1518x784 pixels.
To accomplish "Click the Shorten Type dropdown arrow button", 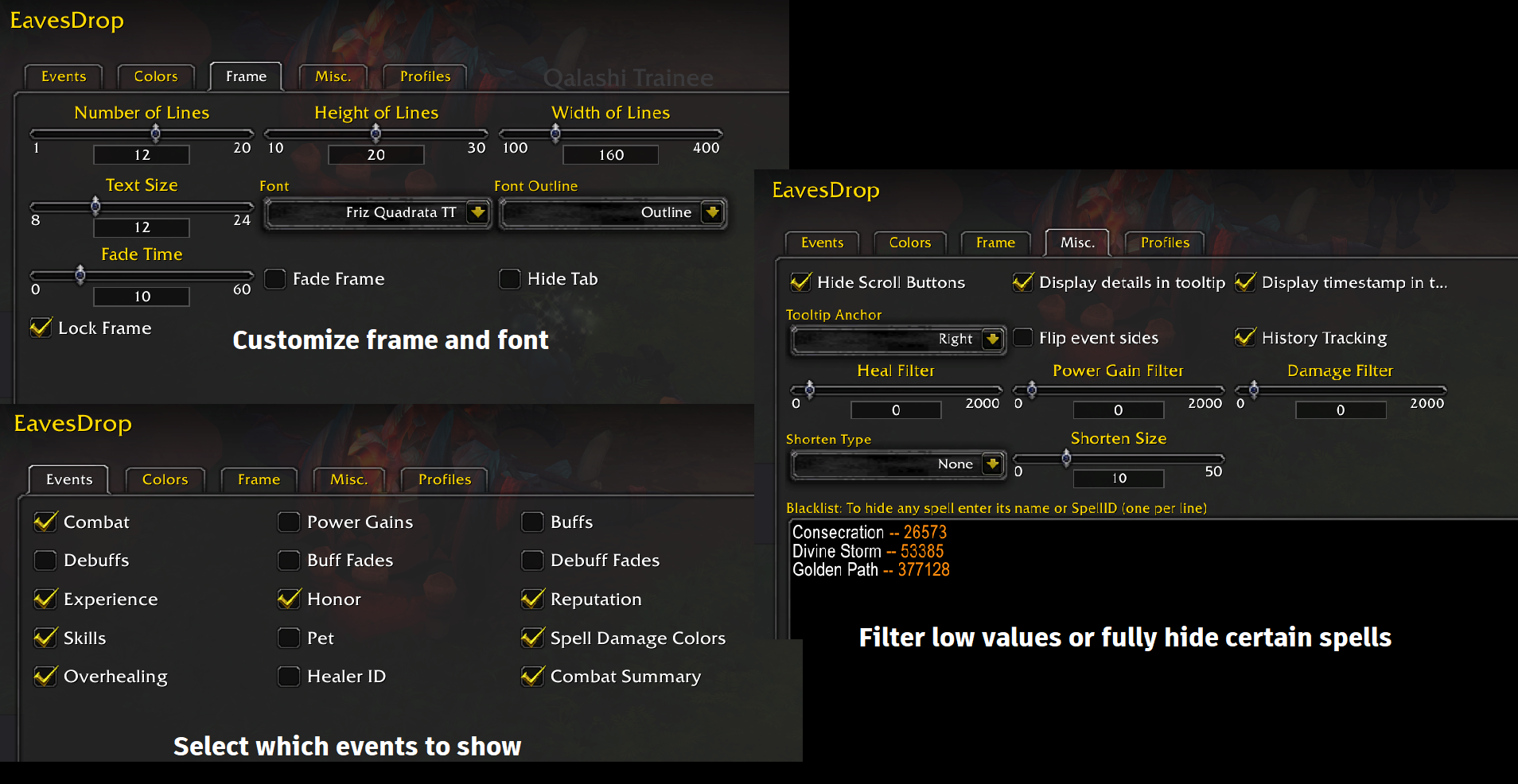I will 992,464.
